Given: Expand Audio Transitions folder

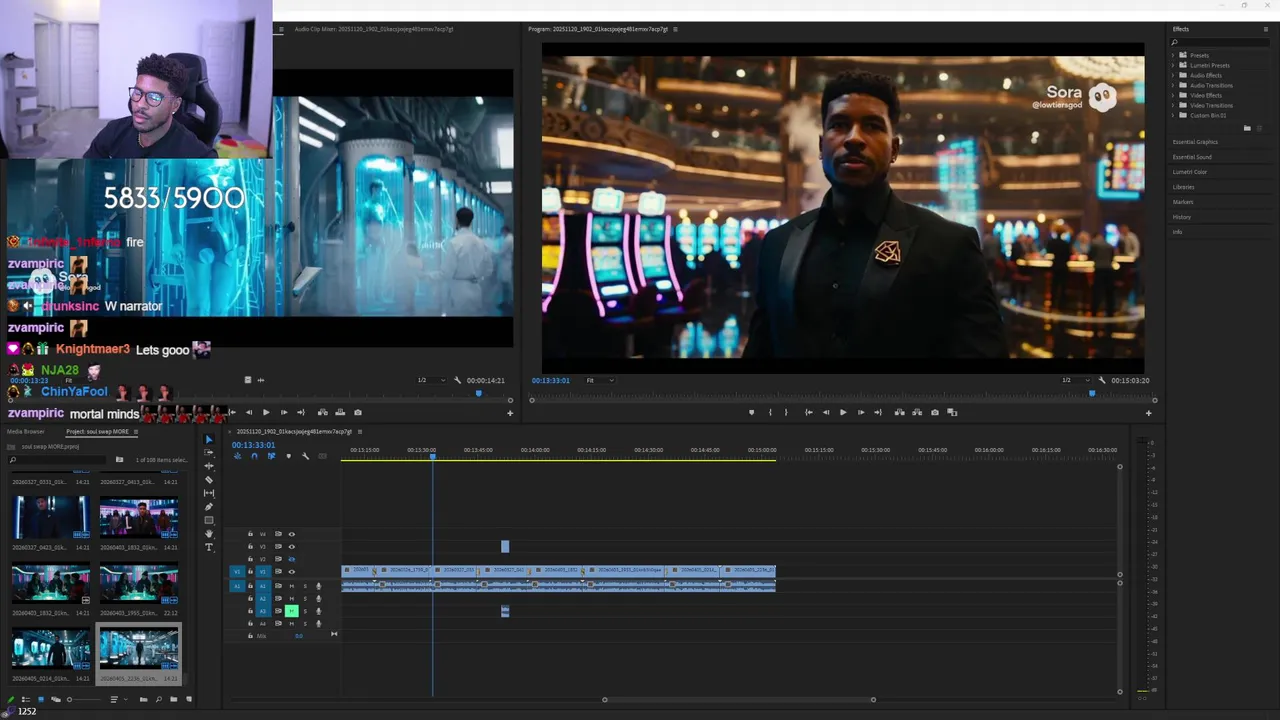Looking at the screenshot, I should [1173, 85].
